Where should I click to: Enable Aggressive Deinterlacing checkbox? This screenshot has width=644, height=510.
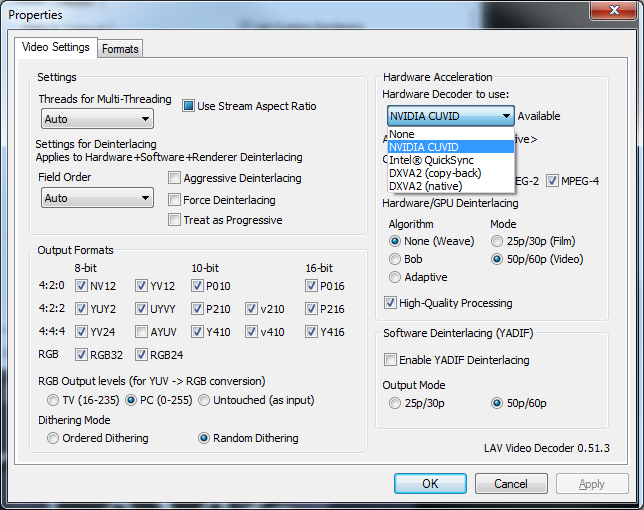(x=174, y=178)
